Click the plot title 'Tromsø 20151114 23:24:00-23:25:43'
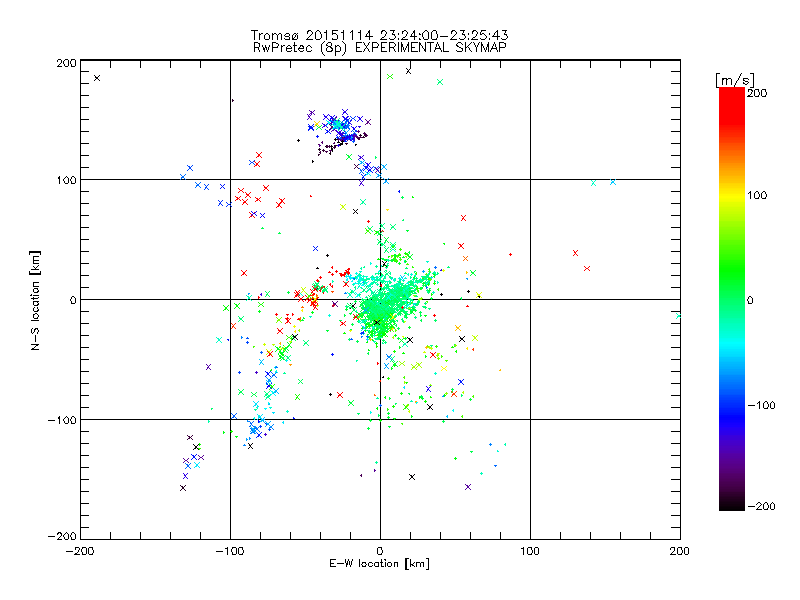800x600 pixels. (380, 35)
